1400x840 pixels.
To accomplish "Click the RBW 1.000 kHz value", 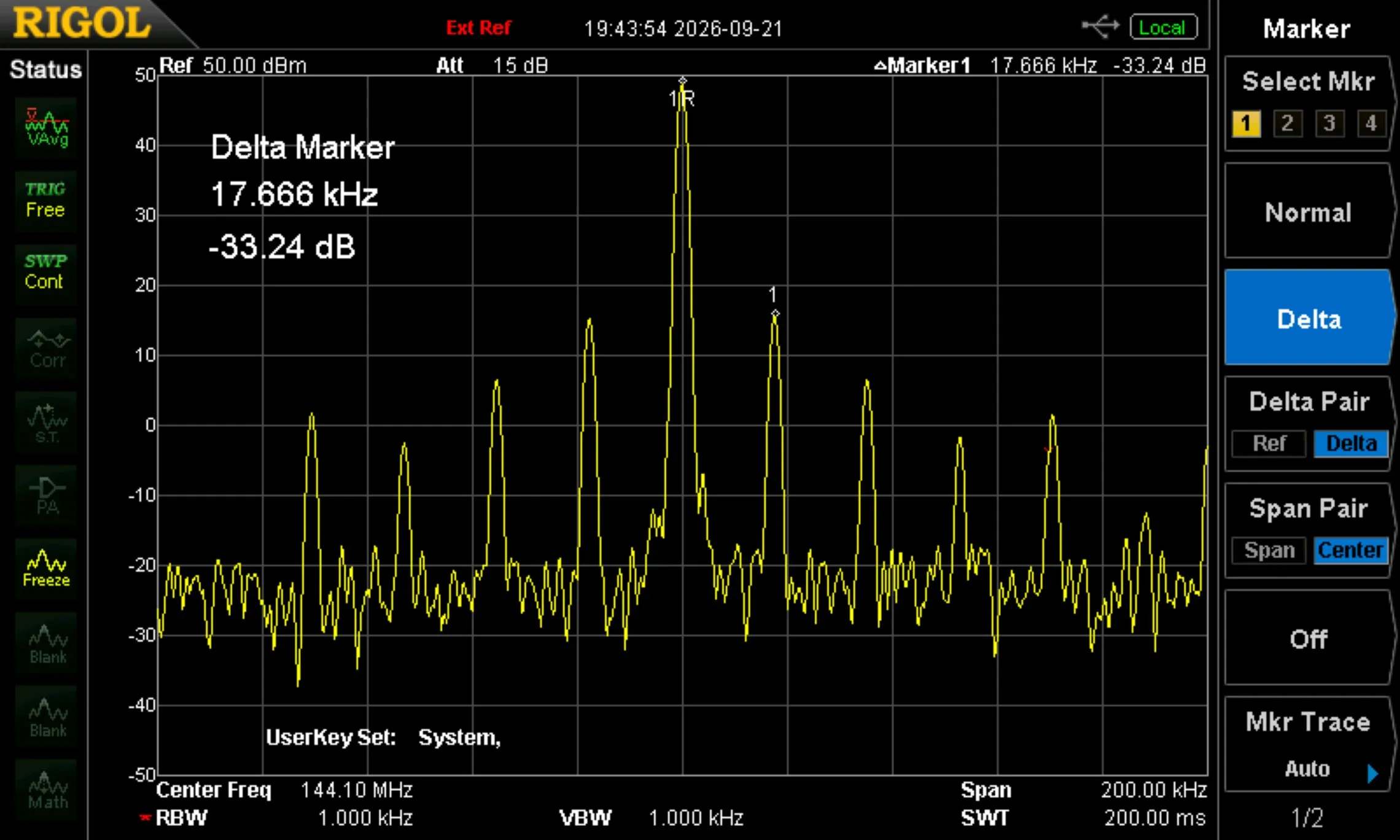I will [x=365, y=818].
